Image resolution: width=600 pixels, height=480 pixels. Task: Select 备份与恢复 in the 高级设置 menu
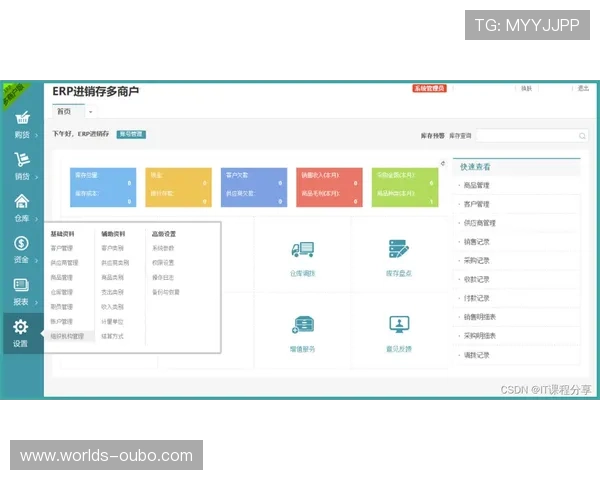tap(166, 292)
